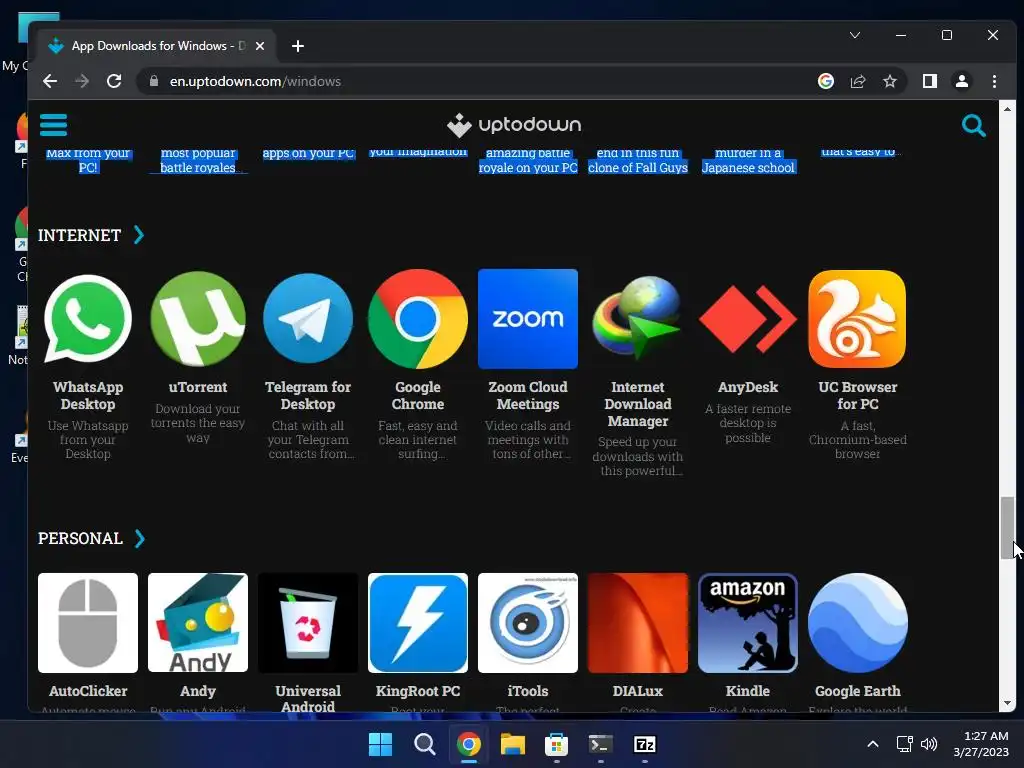1024x768 pixels.
Task: Open the volume control in system tray
Action: click(x=929, y=744)
